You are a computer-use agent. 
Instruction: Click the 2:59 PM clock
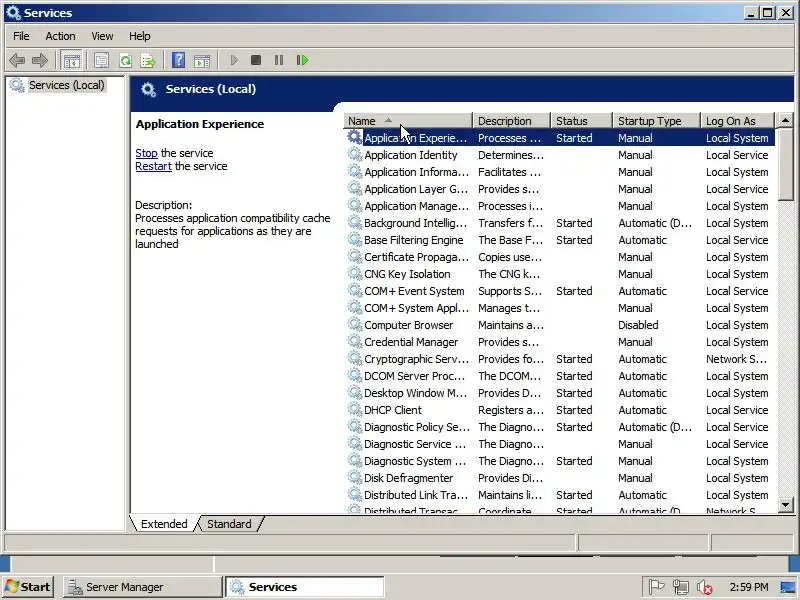[748, 587]
